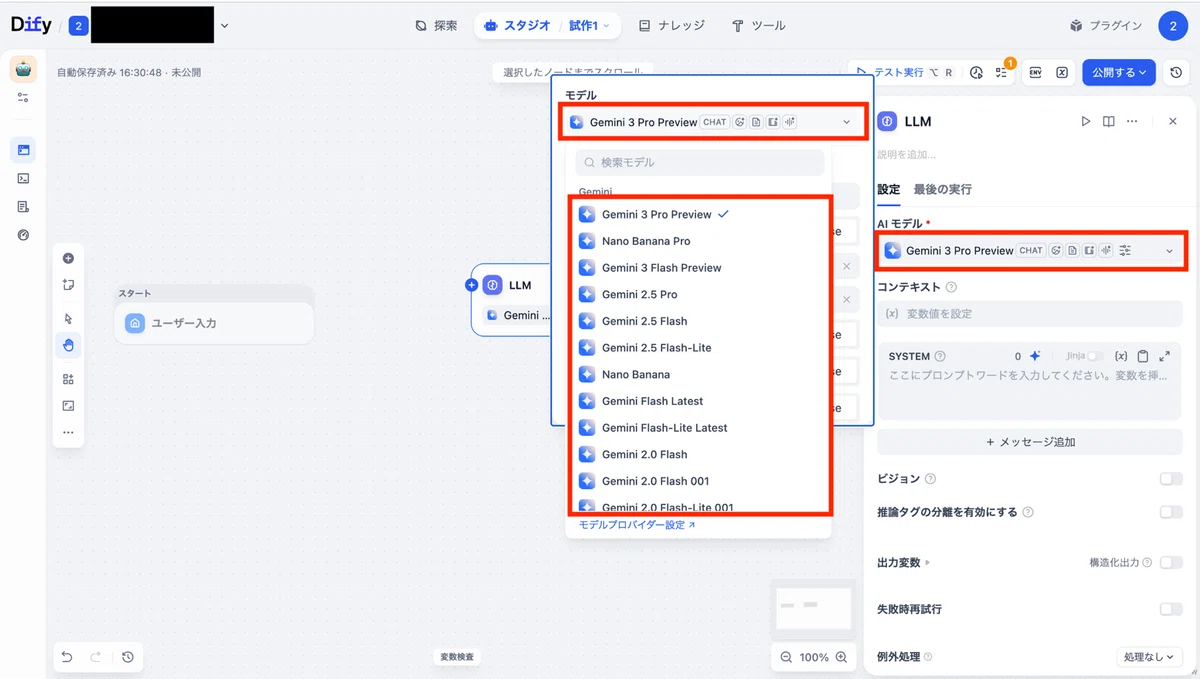This screenshot has width=1200, height=679.
Task: Click the 変数検査 button
Action: (457, 657)
